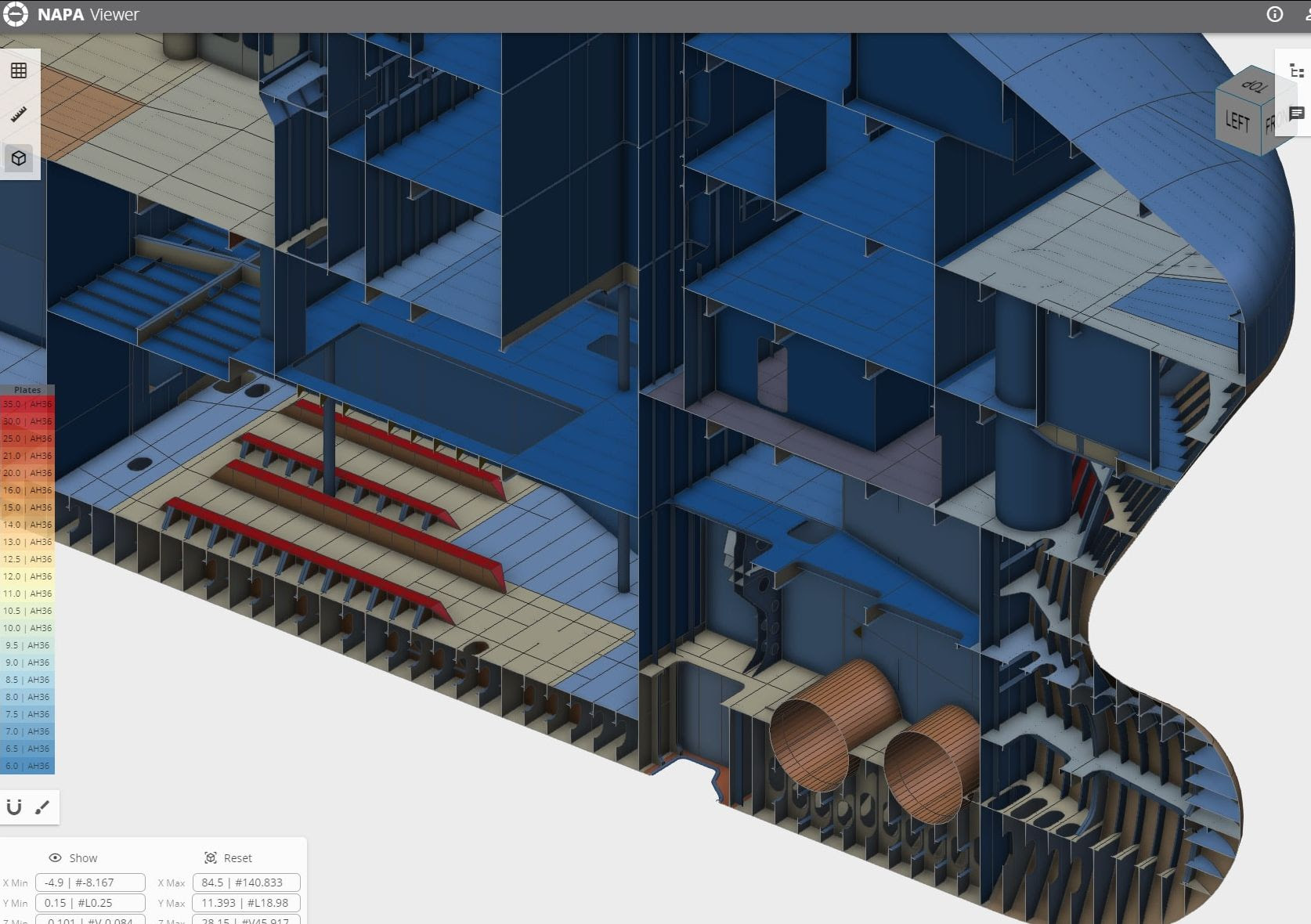Click the user account icon in header
Viewport: 1311px width, 924px height.
tap(1306, 14)
